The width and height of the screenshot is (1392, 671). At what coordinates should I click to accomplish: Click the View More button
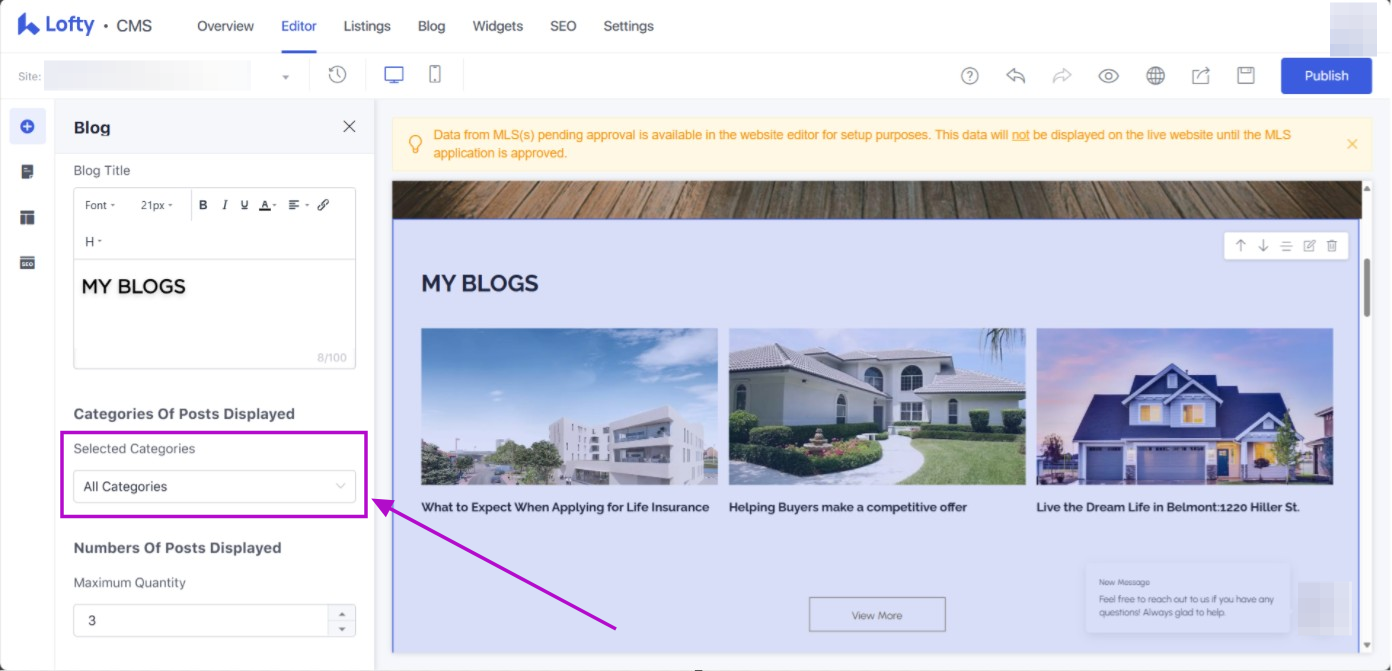877,615
